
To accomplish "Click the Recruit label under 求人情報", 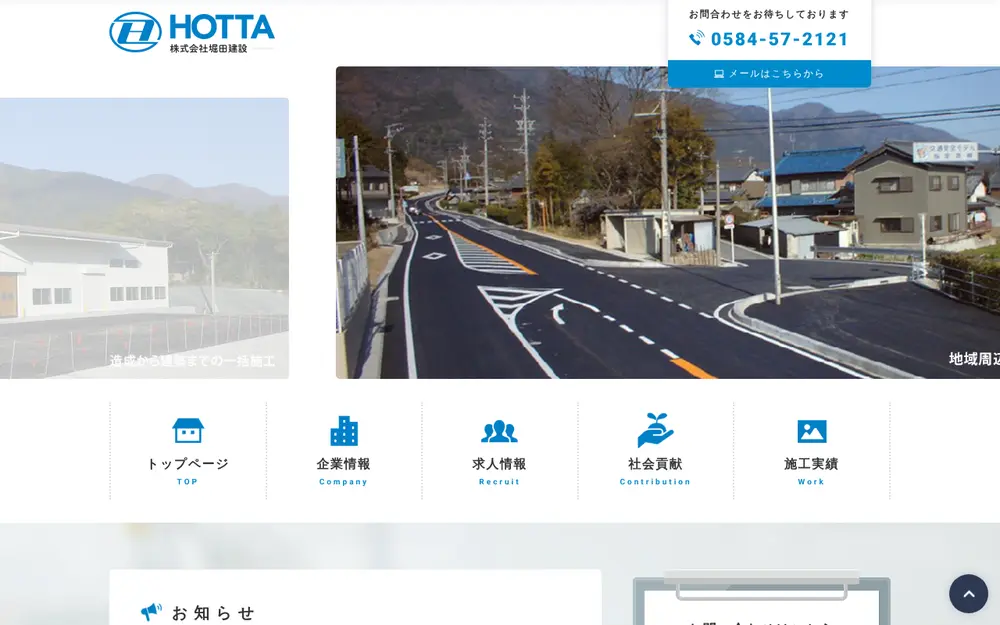I will coord(499,482).
